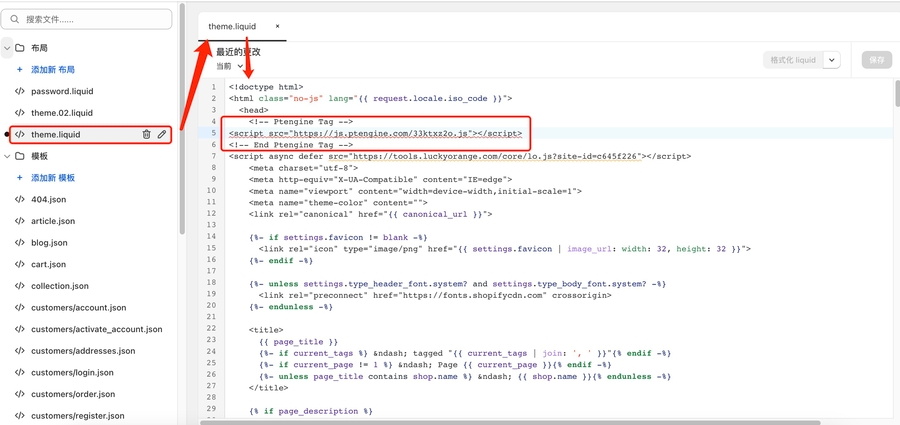The height and width of the screenshot is (425, 900).
Task: Click code icon of cart.json
Action: tap(20, 264)
